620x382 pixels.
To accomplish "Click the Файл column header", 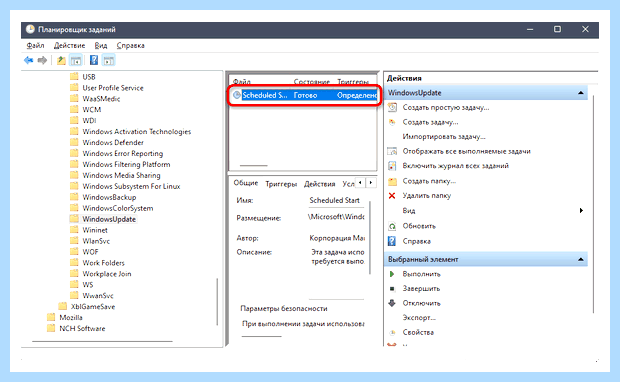I will click(x=242, y=82).
